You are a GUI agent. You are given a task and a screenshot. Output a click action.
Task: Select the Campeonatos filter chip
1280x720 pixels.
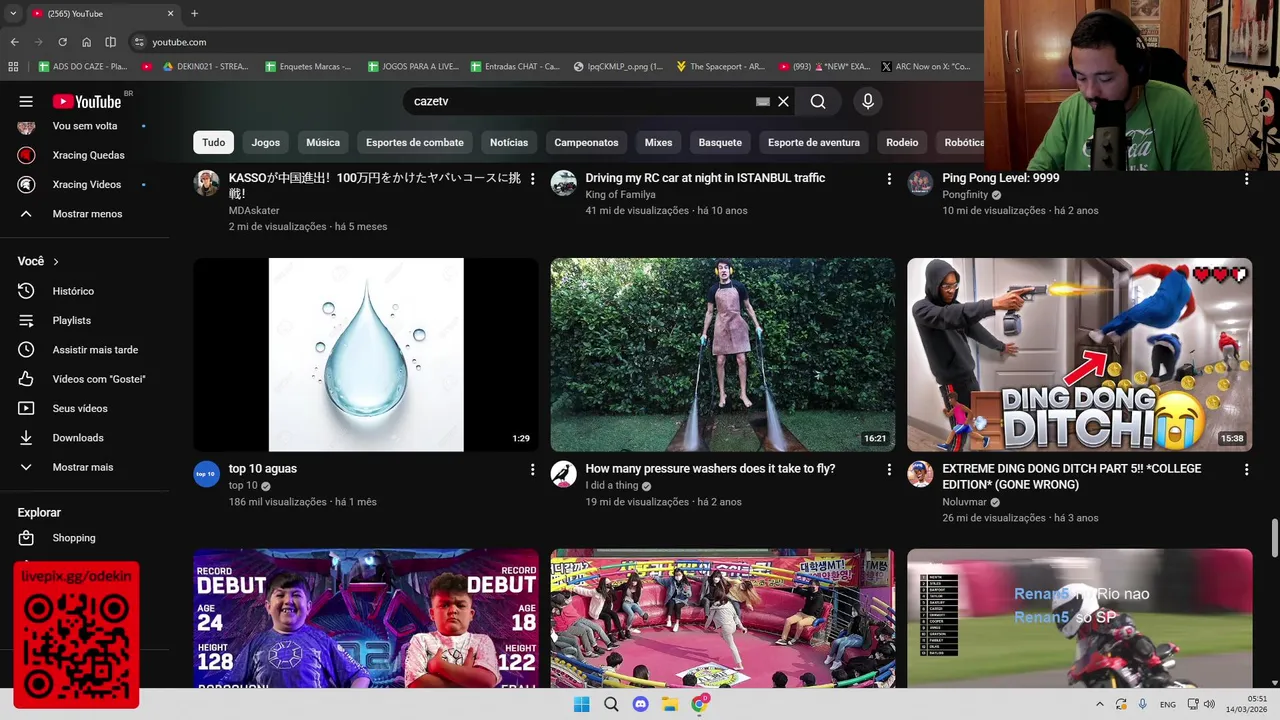(587, 142)
